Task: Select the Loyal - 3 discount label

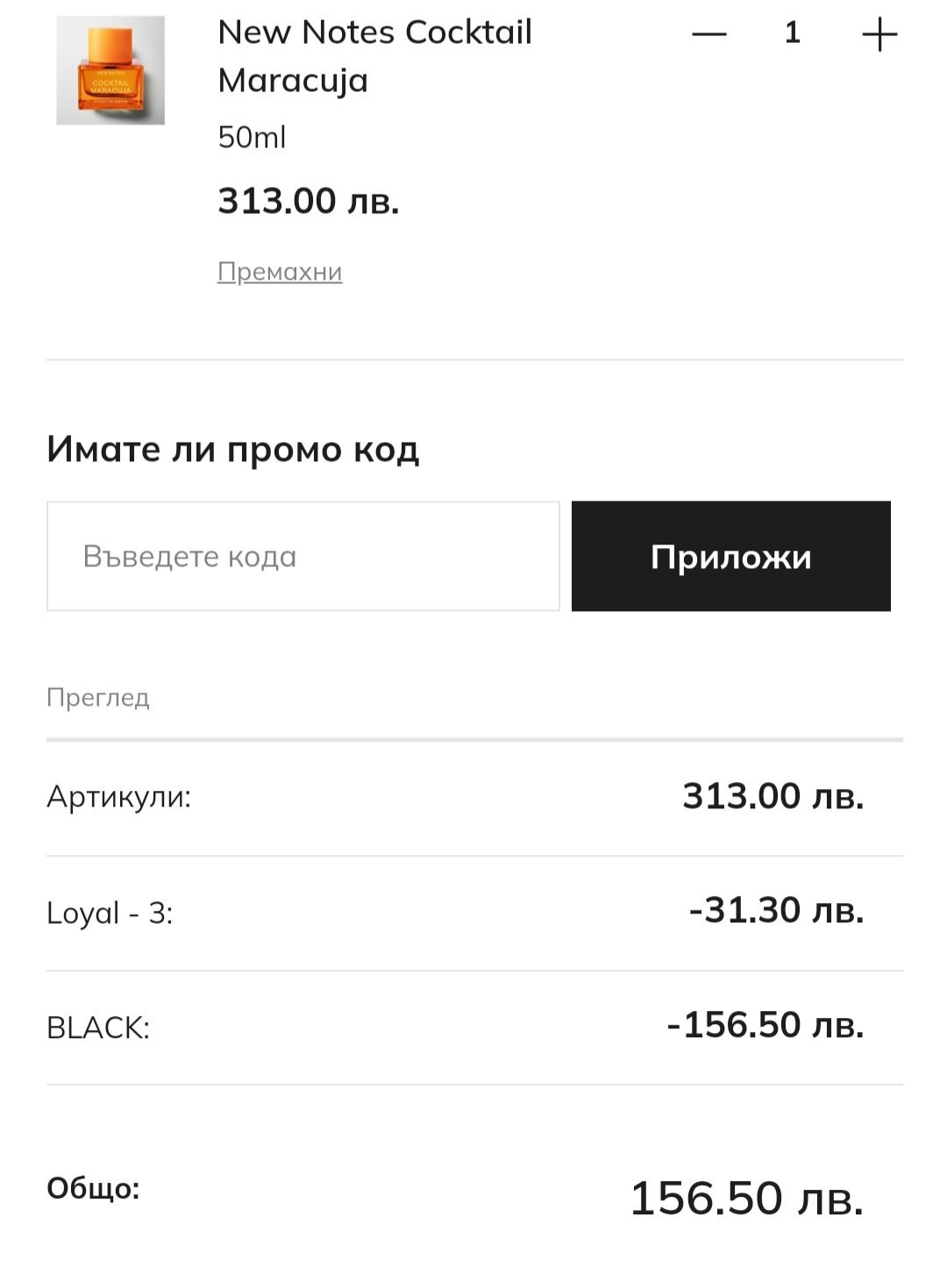Action: pyautogui.click(x=110, y=913)
